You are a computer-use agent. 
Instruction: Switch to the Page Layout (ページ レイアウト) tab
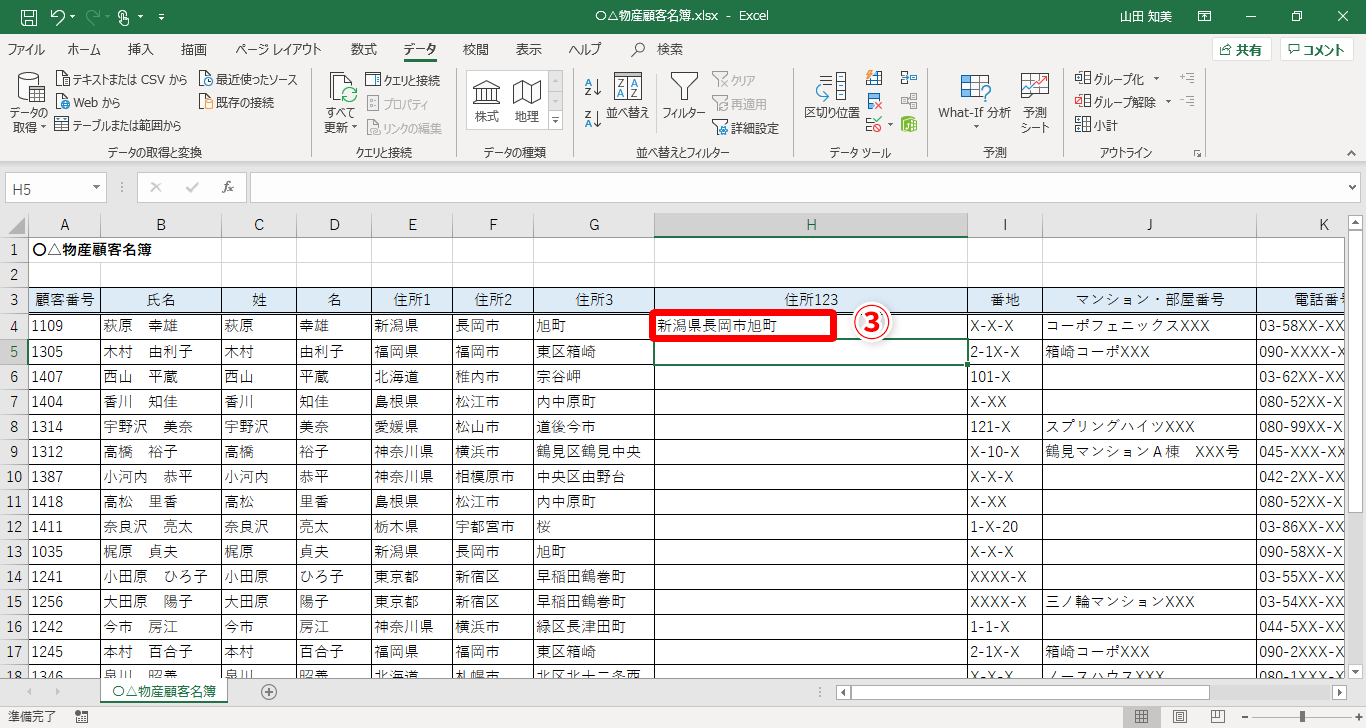point(278,49)
